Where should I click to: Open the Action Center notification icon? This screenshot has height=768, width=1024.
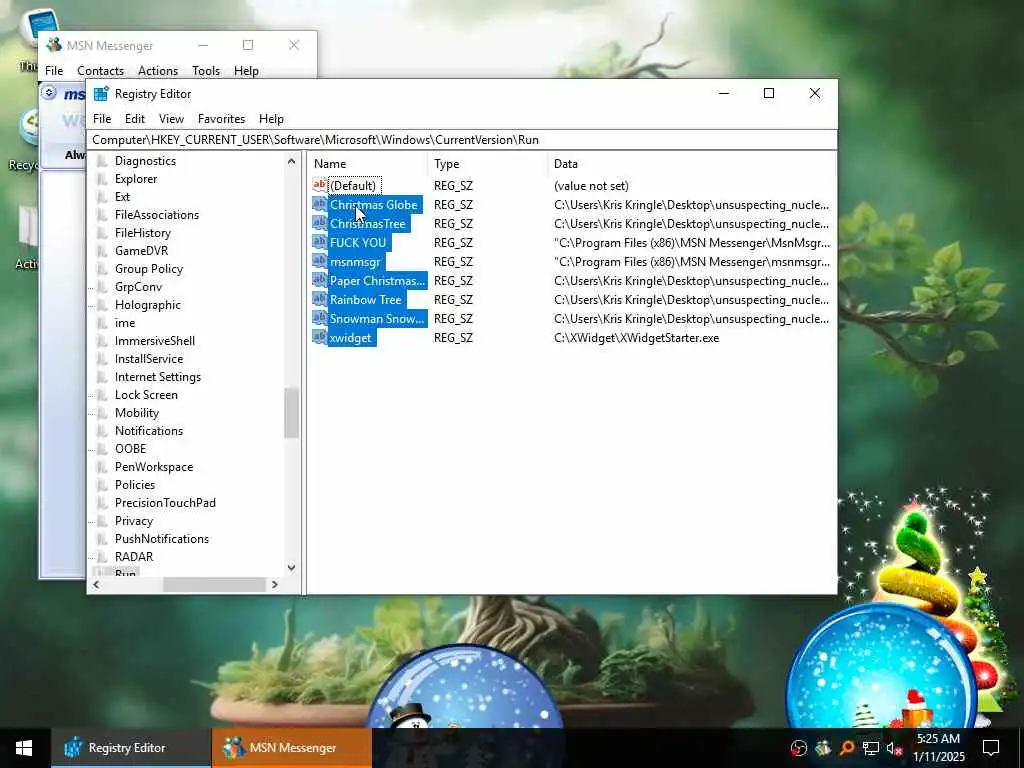coord(991,748)
